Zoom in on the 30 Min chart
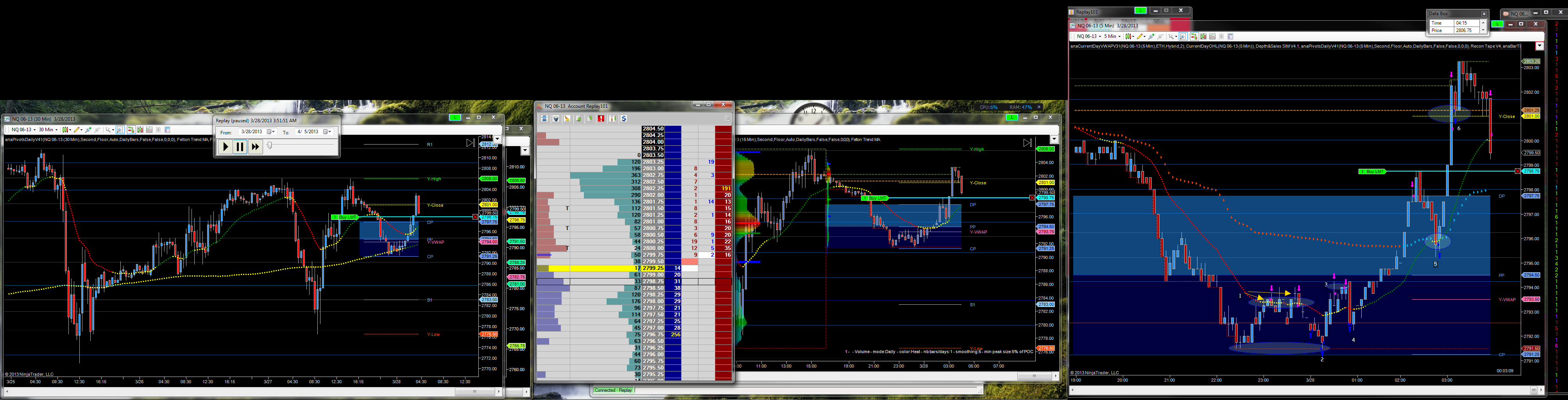Image resolution: width=1568 pixels, height=400 pixels. [89, 130]
